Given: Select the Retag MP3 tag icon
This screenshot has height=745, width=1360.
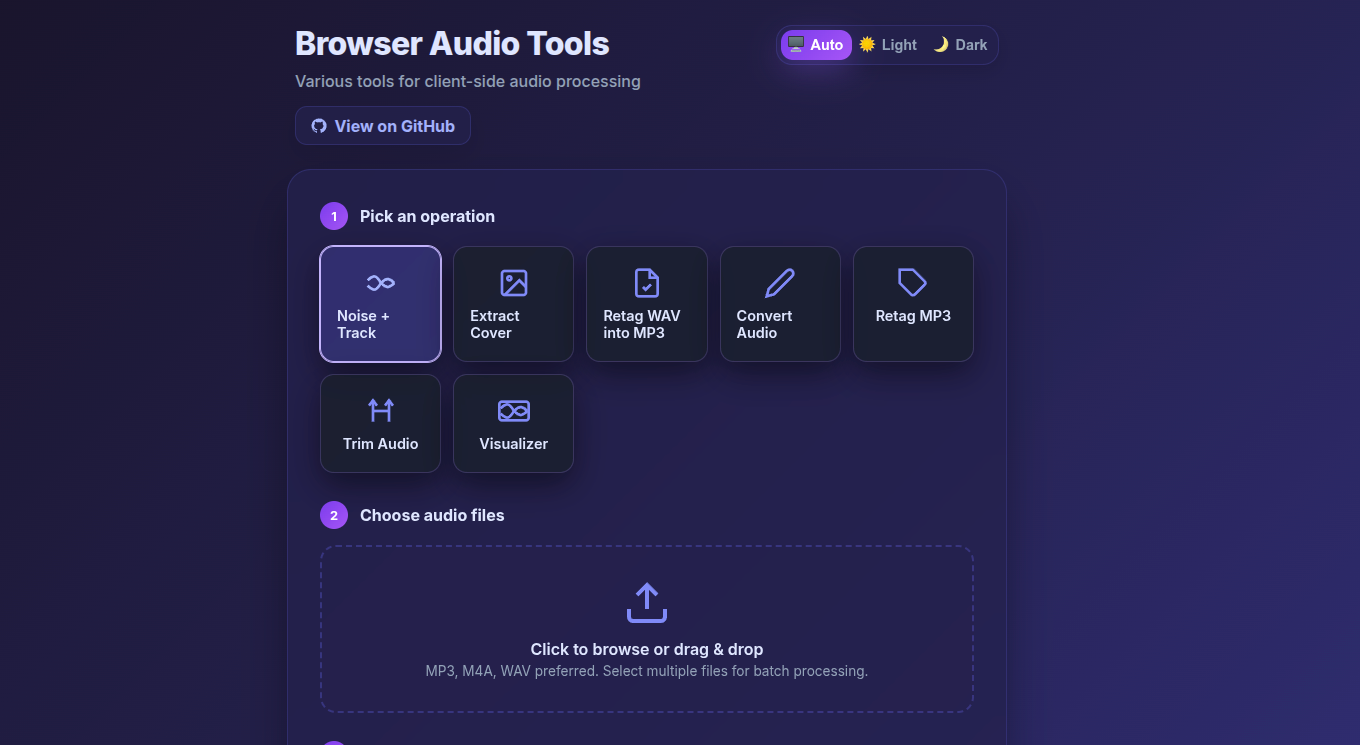Looking at the screenshot, I should 912,282.
